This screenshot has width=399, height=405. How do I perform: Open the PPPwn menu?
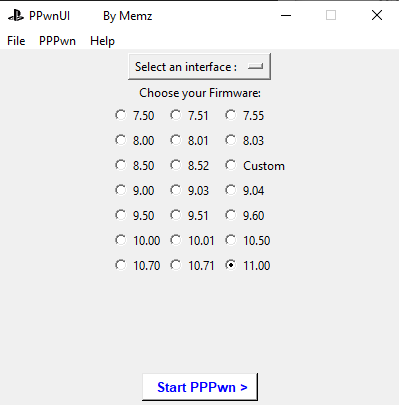(x=57, y=41)
